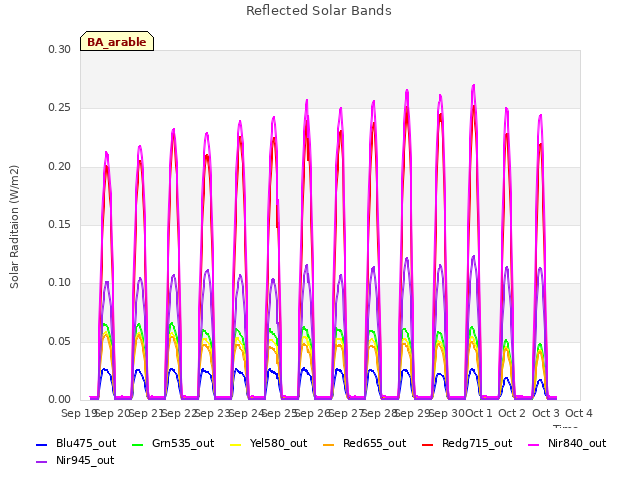Image resolution: width=640 pixels, height=480 pixels.
Task: Click the Oct 2 x-axis date label
Action: click(x=512, y=413)
